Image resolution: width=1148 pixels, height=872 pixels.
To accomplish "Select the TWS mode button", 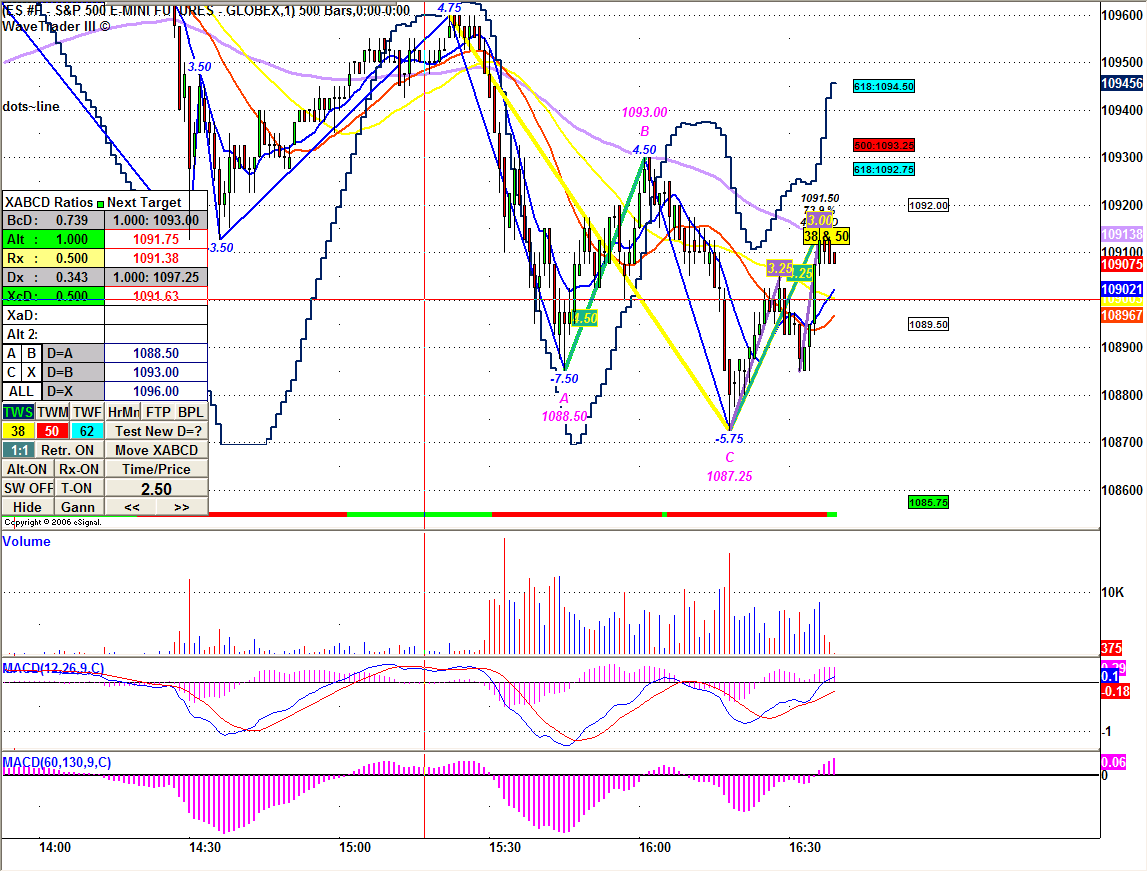I will (18, 412).
